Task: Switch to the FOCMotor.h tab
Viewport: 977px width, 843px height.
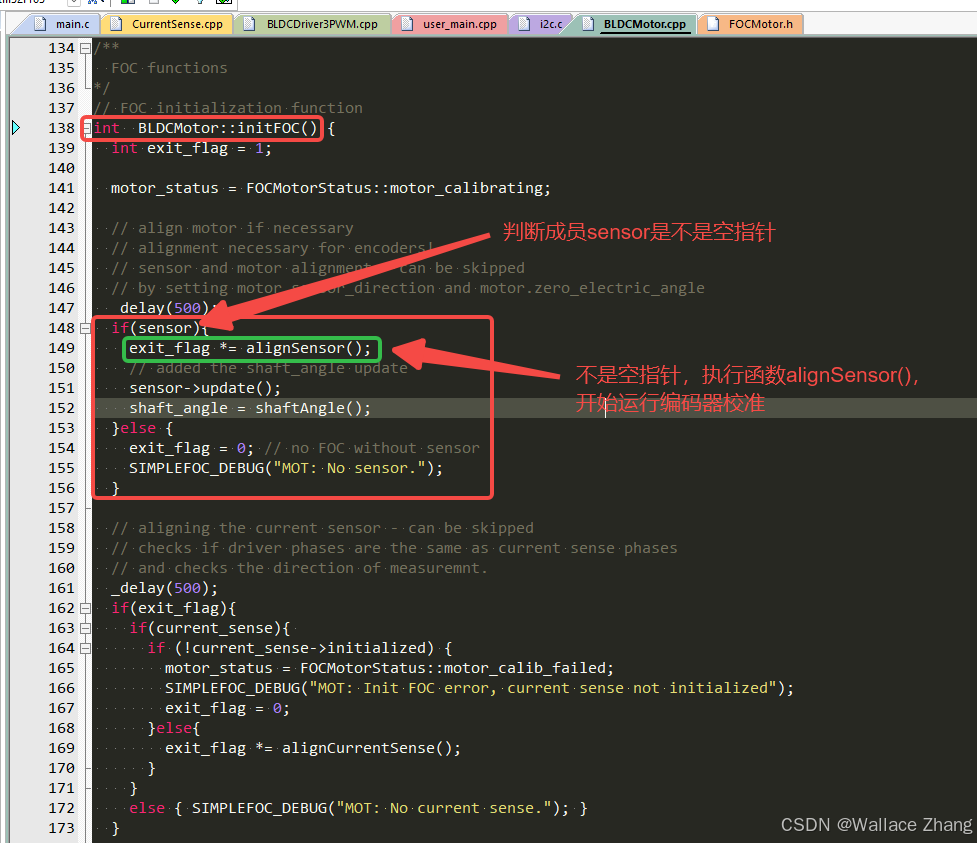Action: tap(751, 24)
